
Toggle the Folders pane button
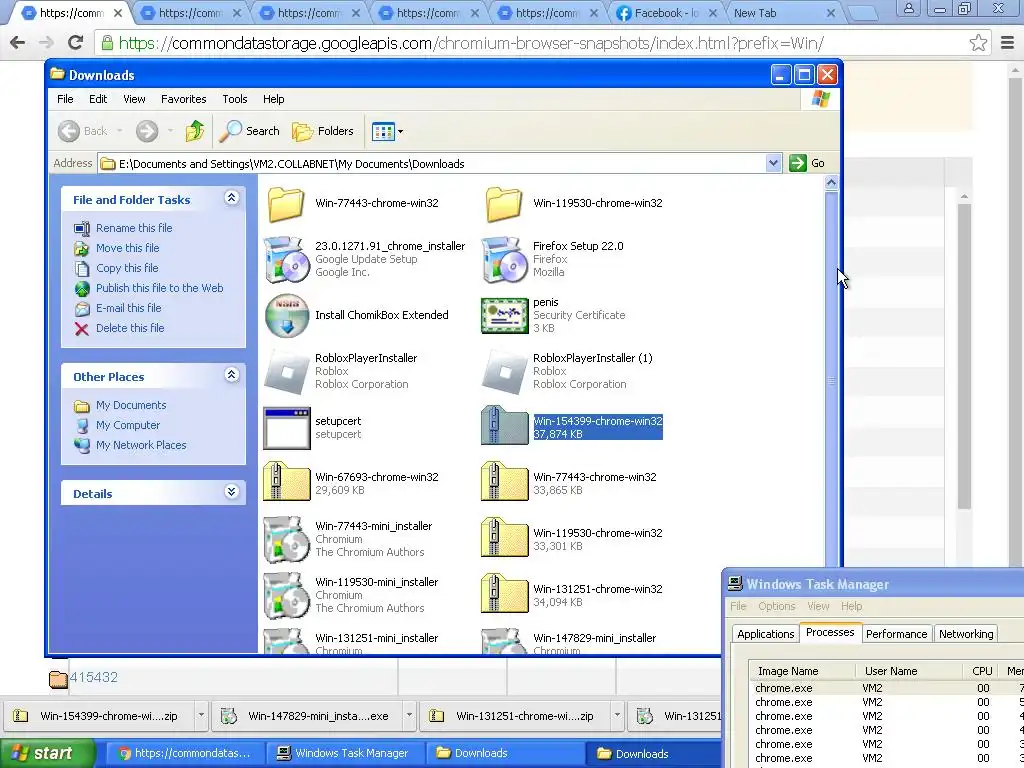coord(323,131)
